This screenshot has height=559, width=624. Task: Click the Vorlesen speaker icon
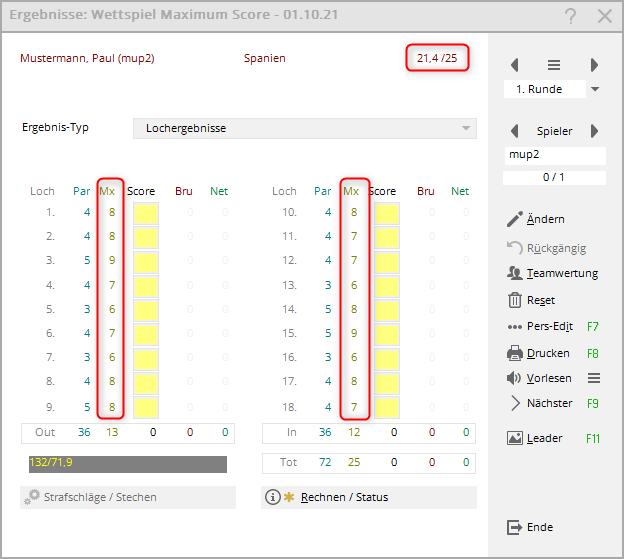[x=515, y=378]
